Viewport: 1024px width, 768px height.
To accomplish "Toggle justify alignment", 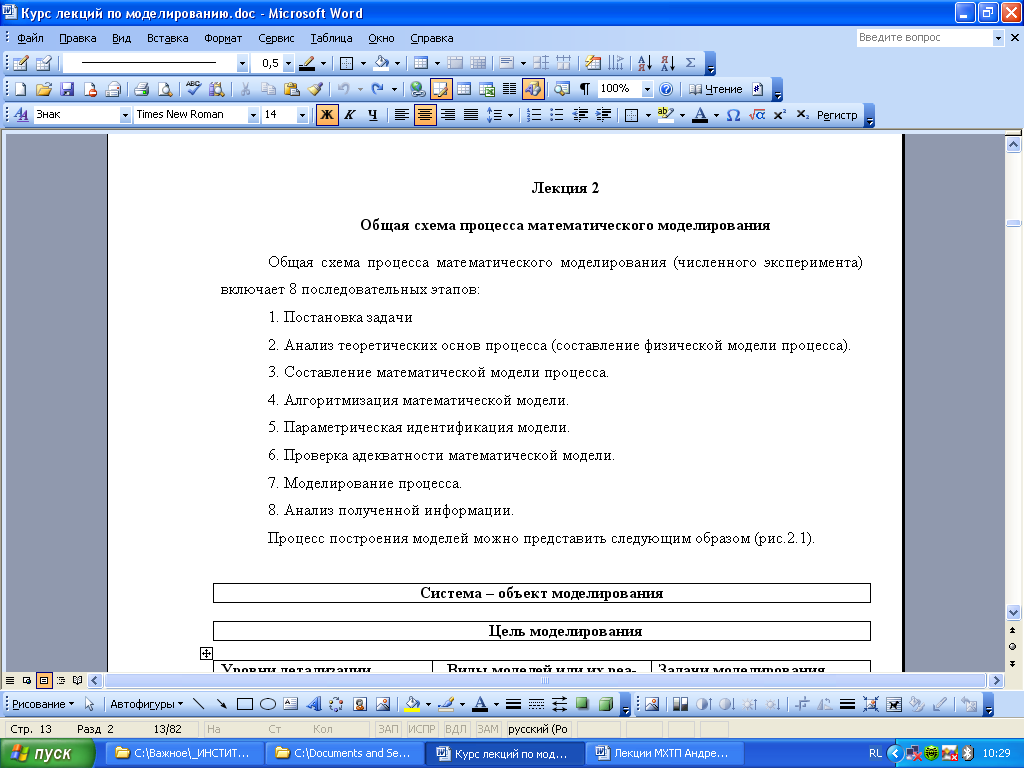I will pos(471,115).
